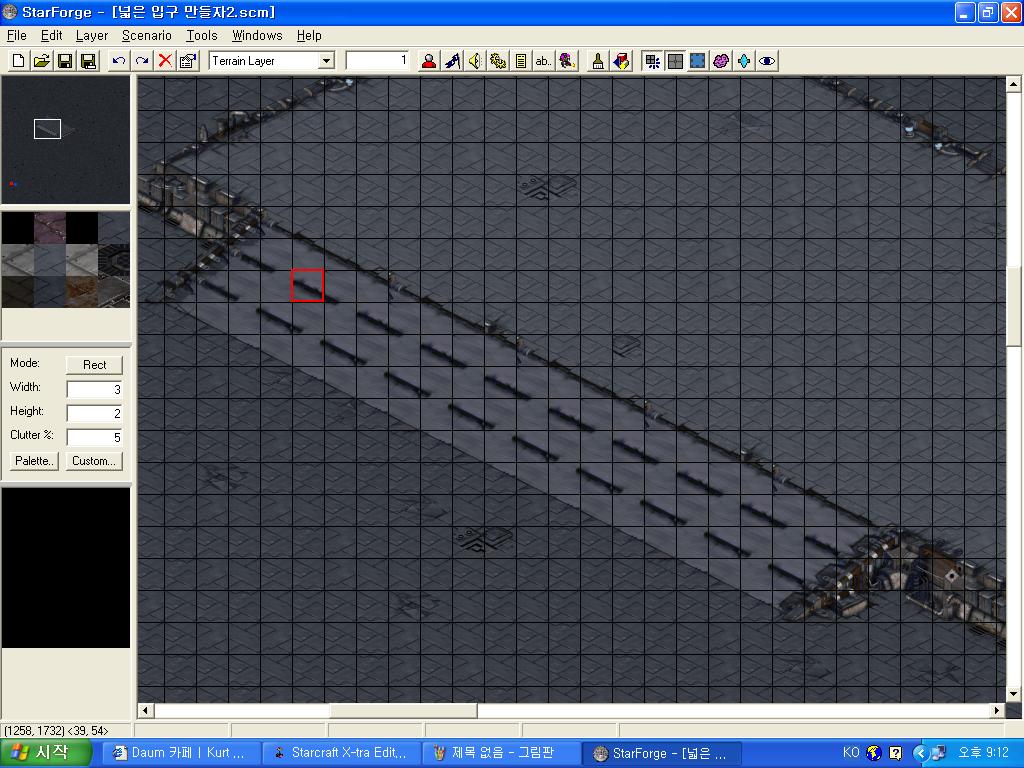Expand hidden tray icons arrow
Image resolution: width=1024 pixels, height=768 pixels.
tap(920, 753)
